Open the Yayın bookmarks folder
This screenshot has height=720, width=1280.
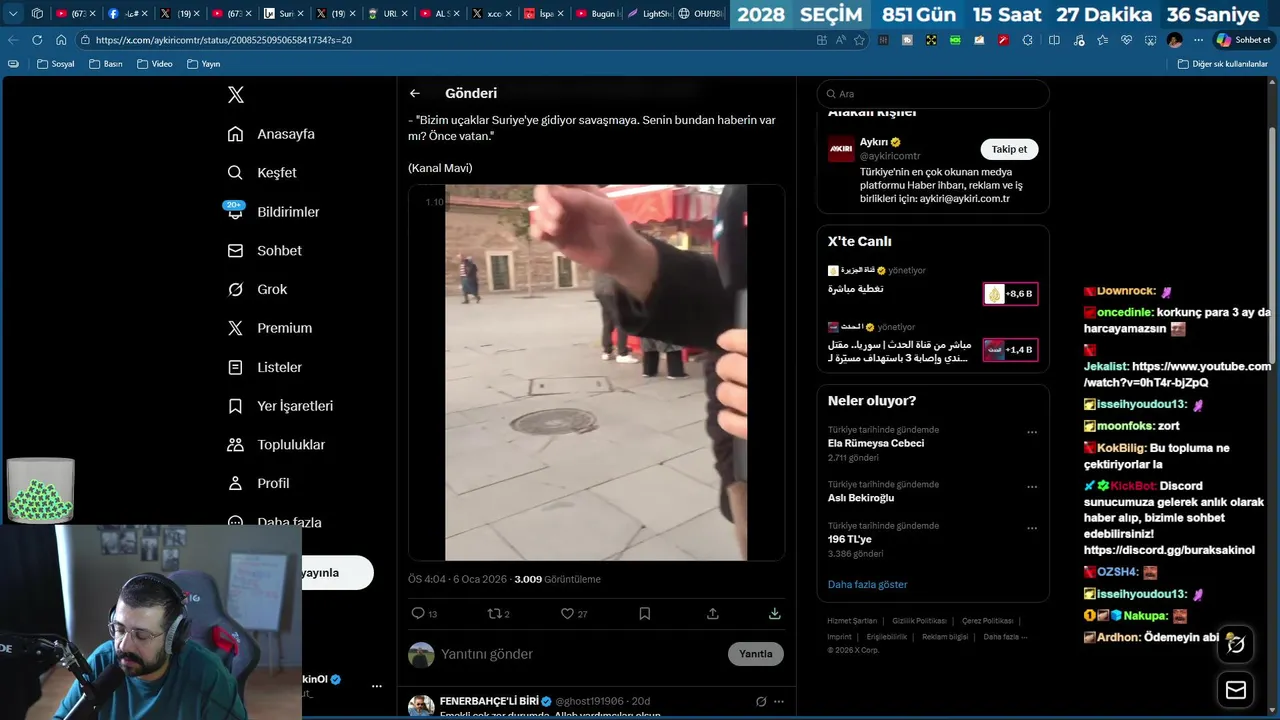(203, 64)
